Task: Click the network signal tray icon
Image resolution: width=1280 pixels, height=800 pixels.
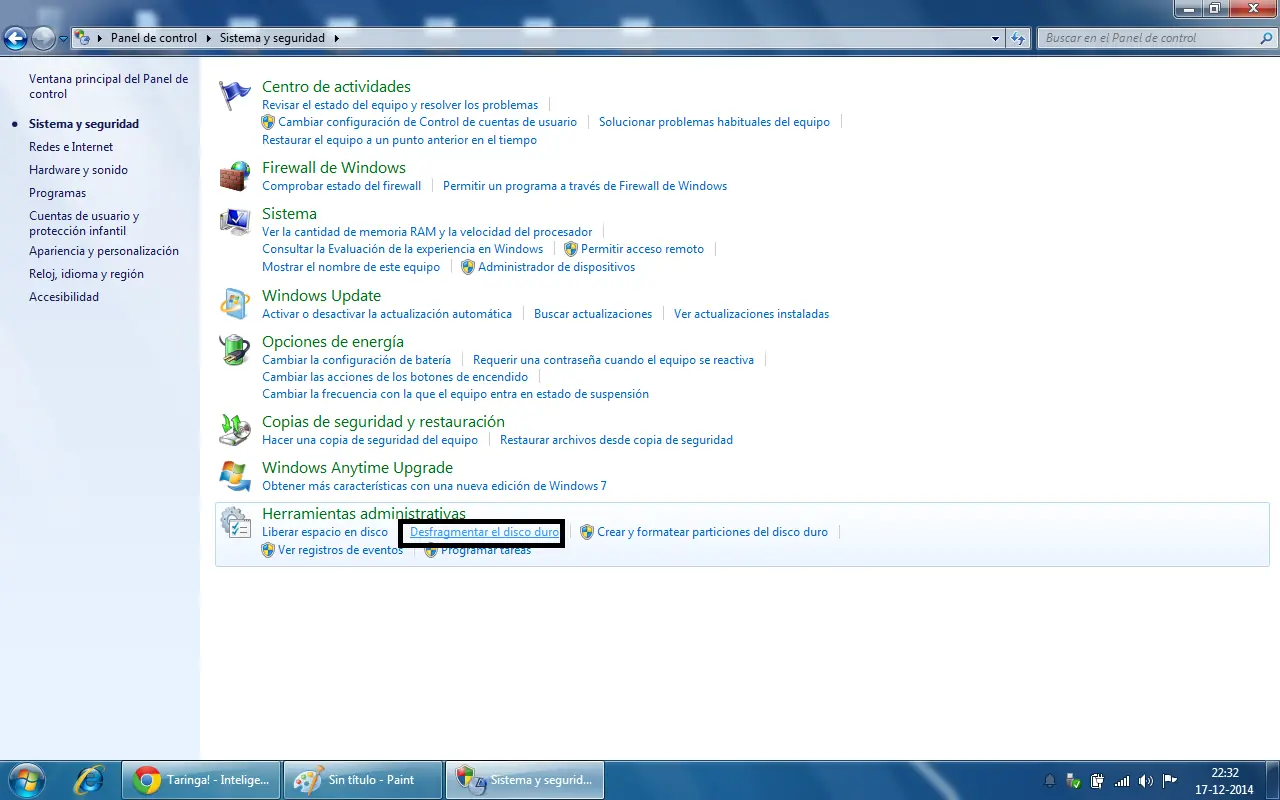Action: (x=1122, y=780)
